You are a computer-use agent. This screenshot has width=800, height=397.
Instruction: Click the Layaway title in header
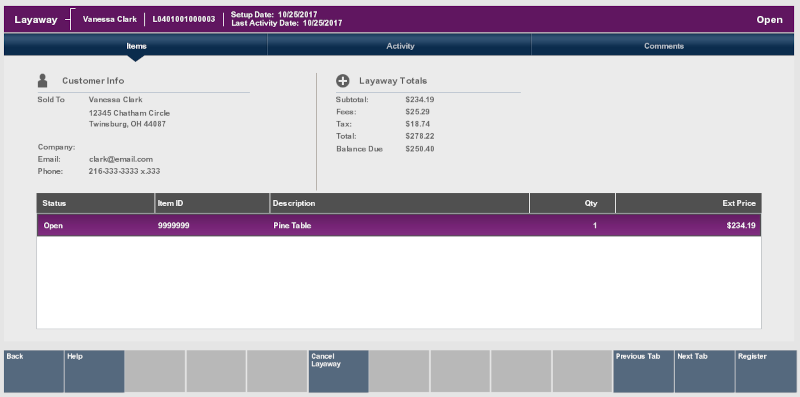click(x=36, y=20)
